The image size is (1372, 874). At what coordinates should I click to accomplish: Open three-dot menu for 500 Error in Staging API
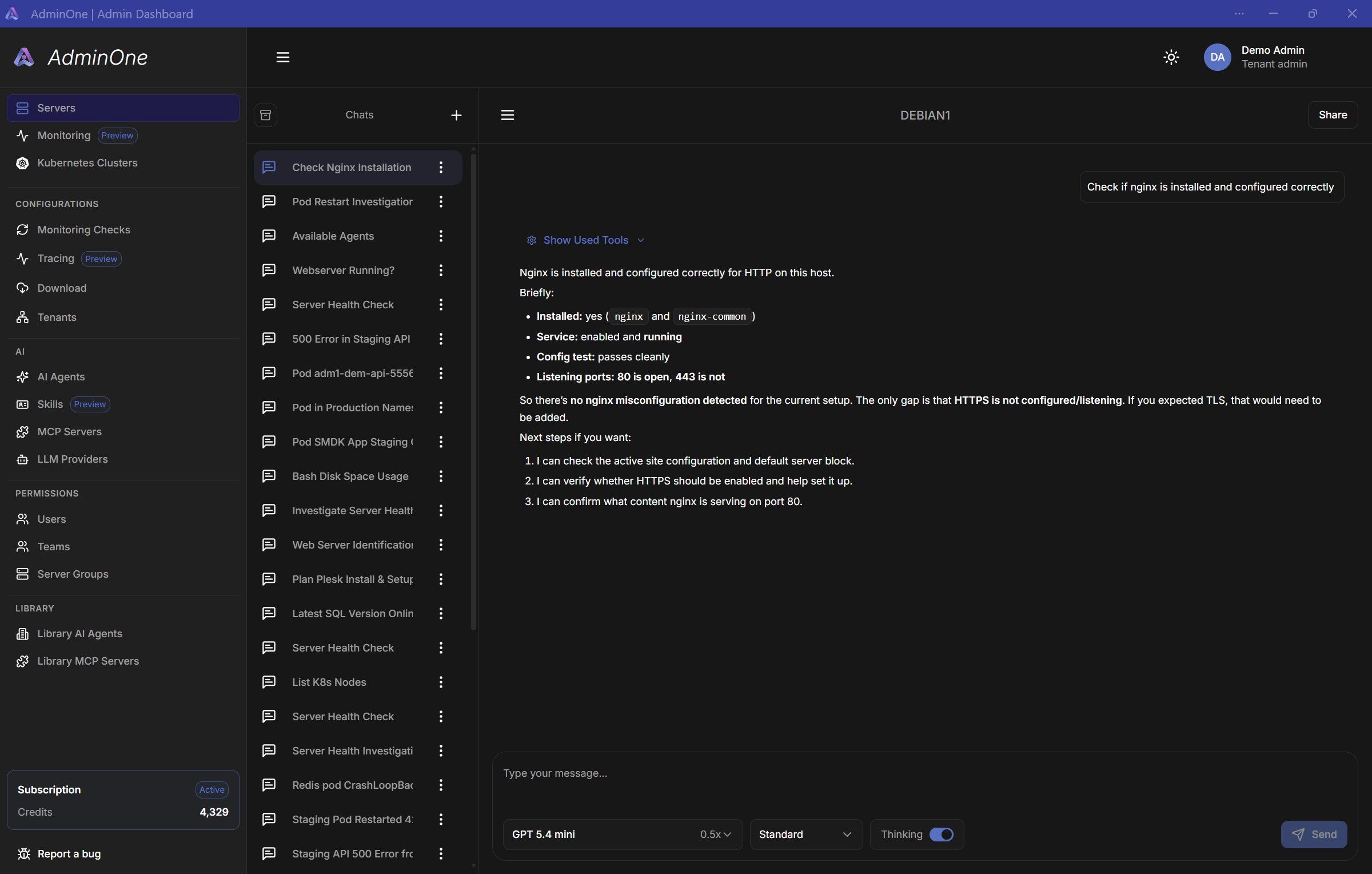coord(441,339)
